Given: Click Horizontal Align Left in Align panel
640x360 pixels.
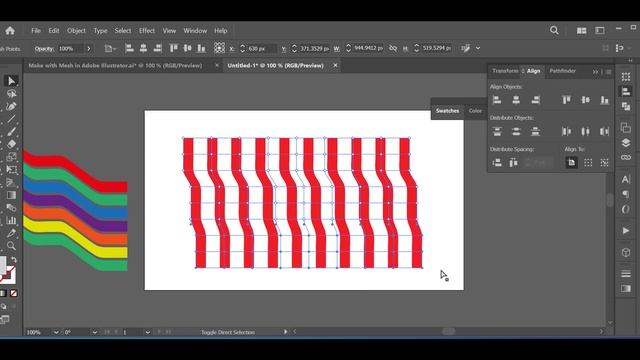Looking at the screenshot, I should (x=497, y=100).
